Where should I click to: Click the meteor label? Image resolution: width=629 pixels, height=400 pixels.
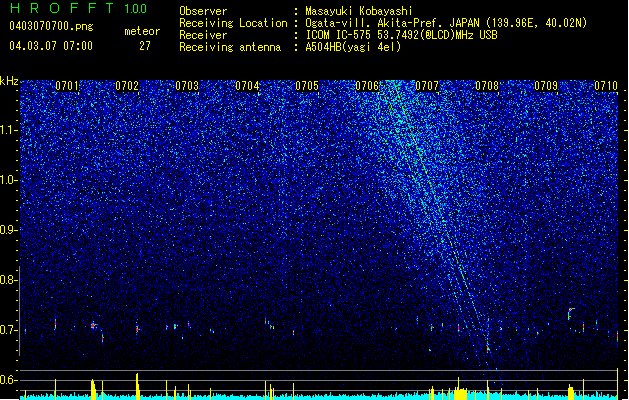click(x=142, y=31)
